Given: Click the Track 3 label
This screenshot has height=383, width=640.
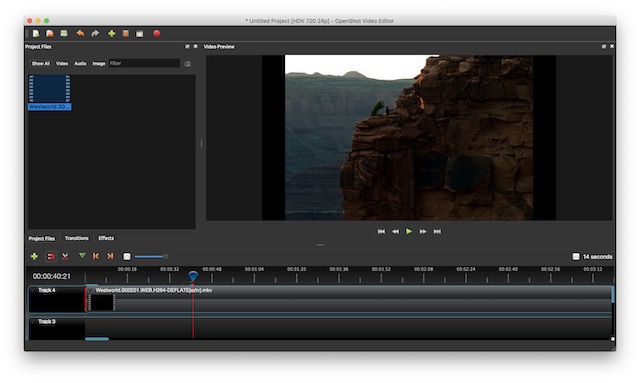Looking at the screenshot, I should pyautogui.click(x=47, y=322).
